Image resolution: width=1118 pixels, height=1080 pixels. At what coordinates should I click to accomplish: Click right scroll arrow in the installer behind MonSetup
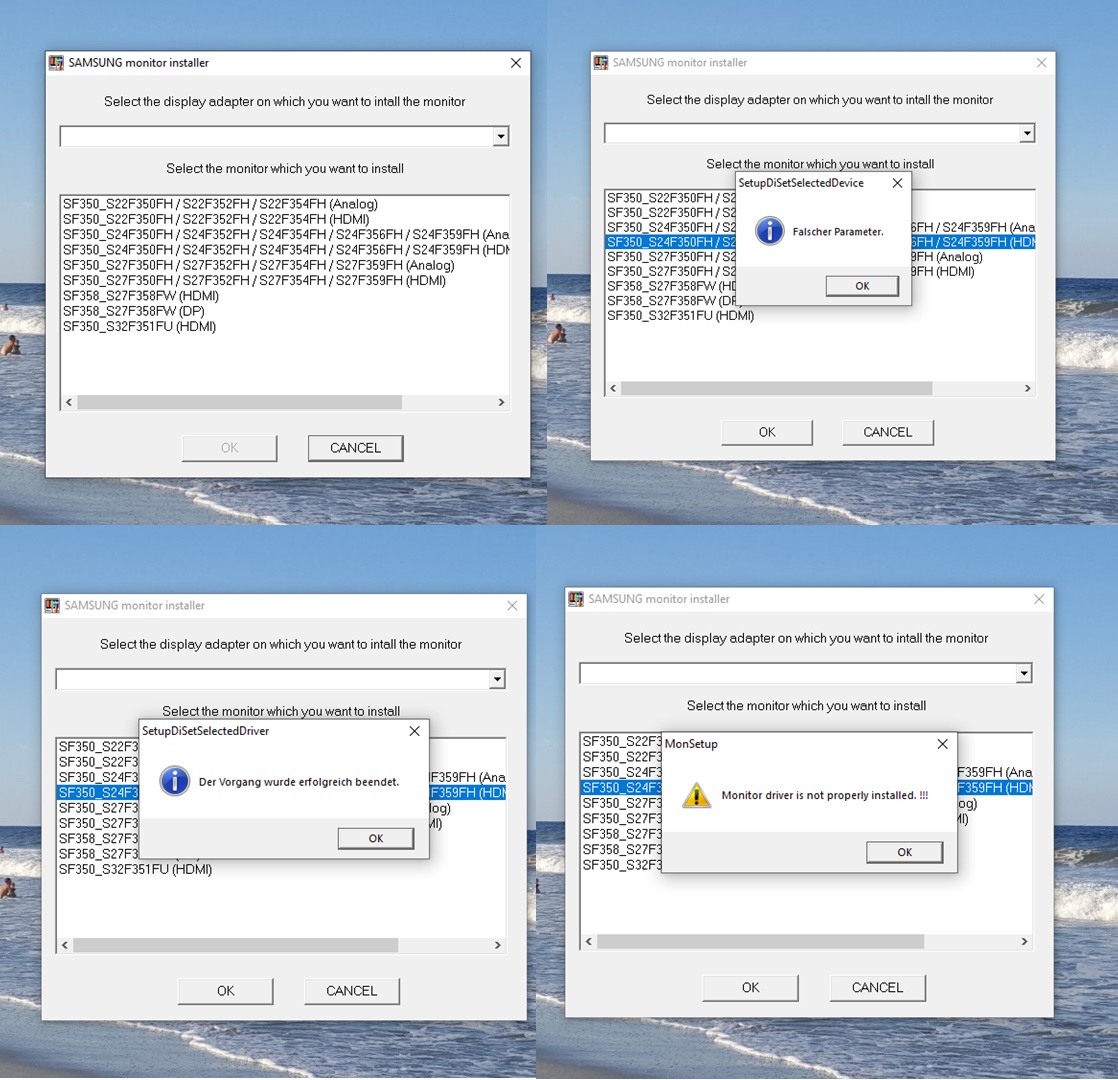(x=1025, y=942)
